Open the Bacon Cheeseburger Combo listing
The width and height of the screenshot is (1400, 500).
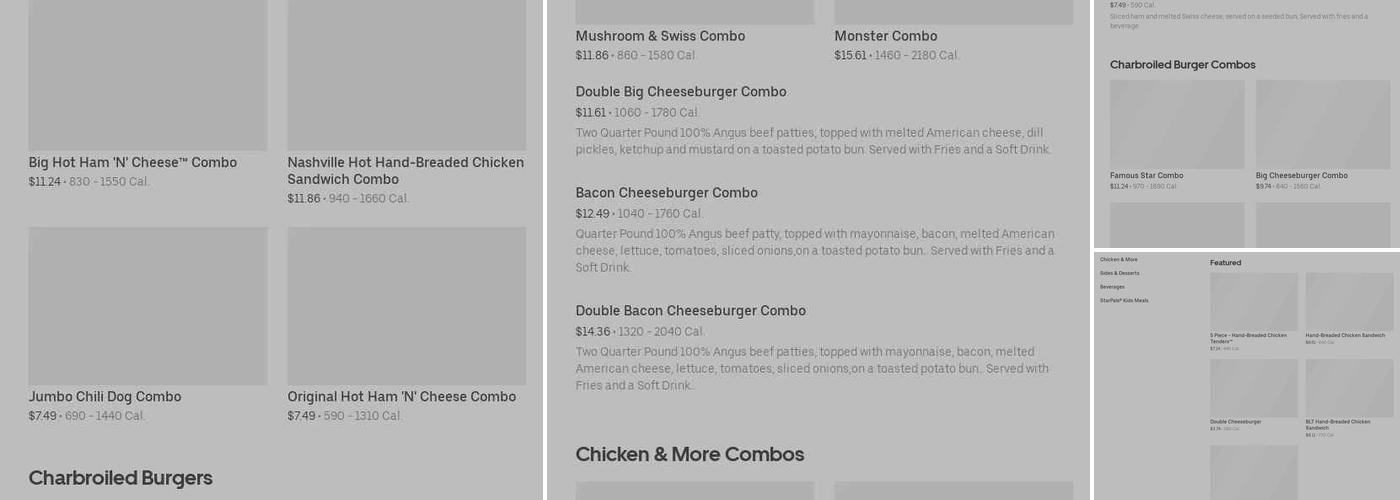[666, 193]
